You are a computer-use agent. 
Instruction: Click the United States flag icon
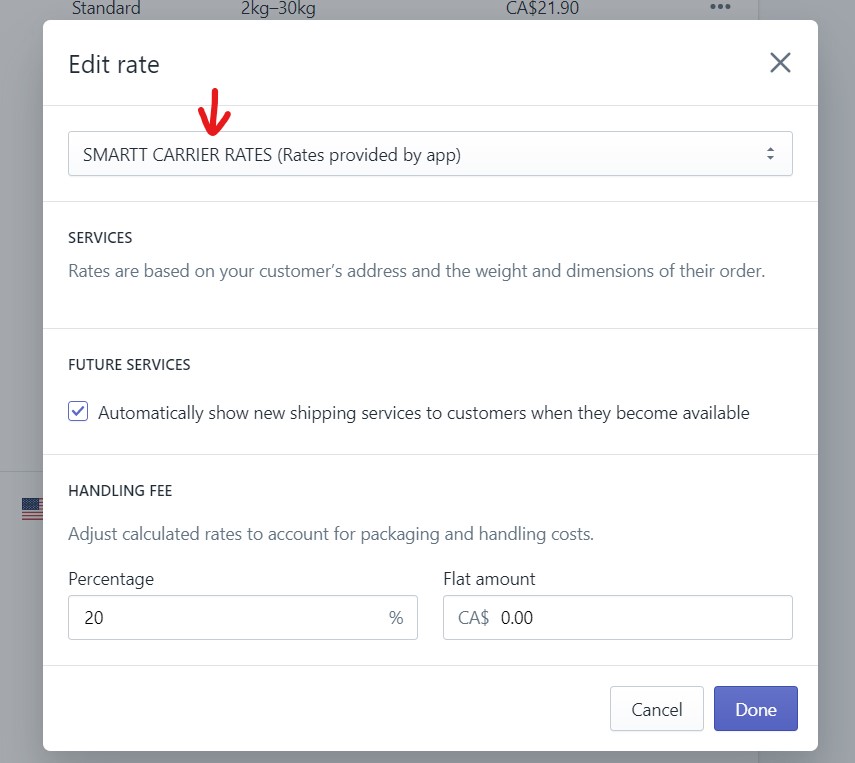click(32, 509)
